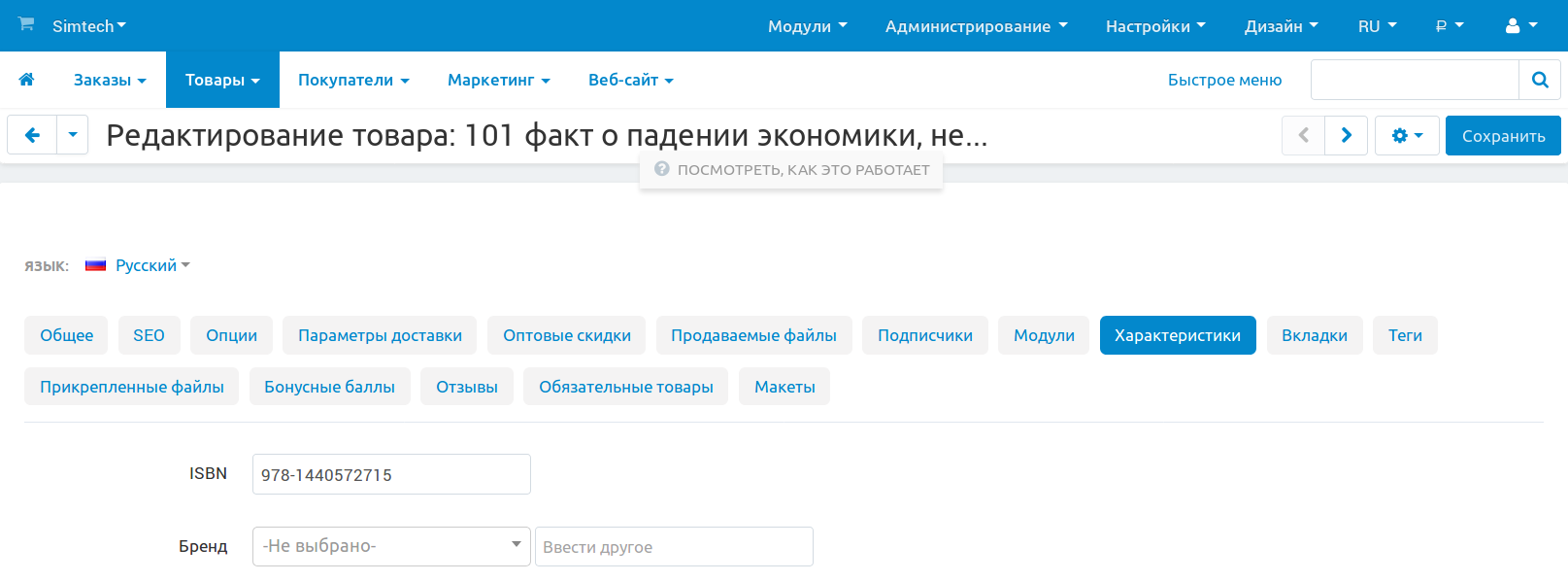Open the user account menu icon
1568x582 pixels.
point(1520,26)
